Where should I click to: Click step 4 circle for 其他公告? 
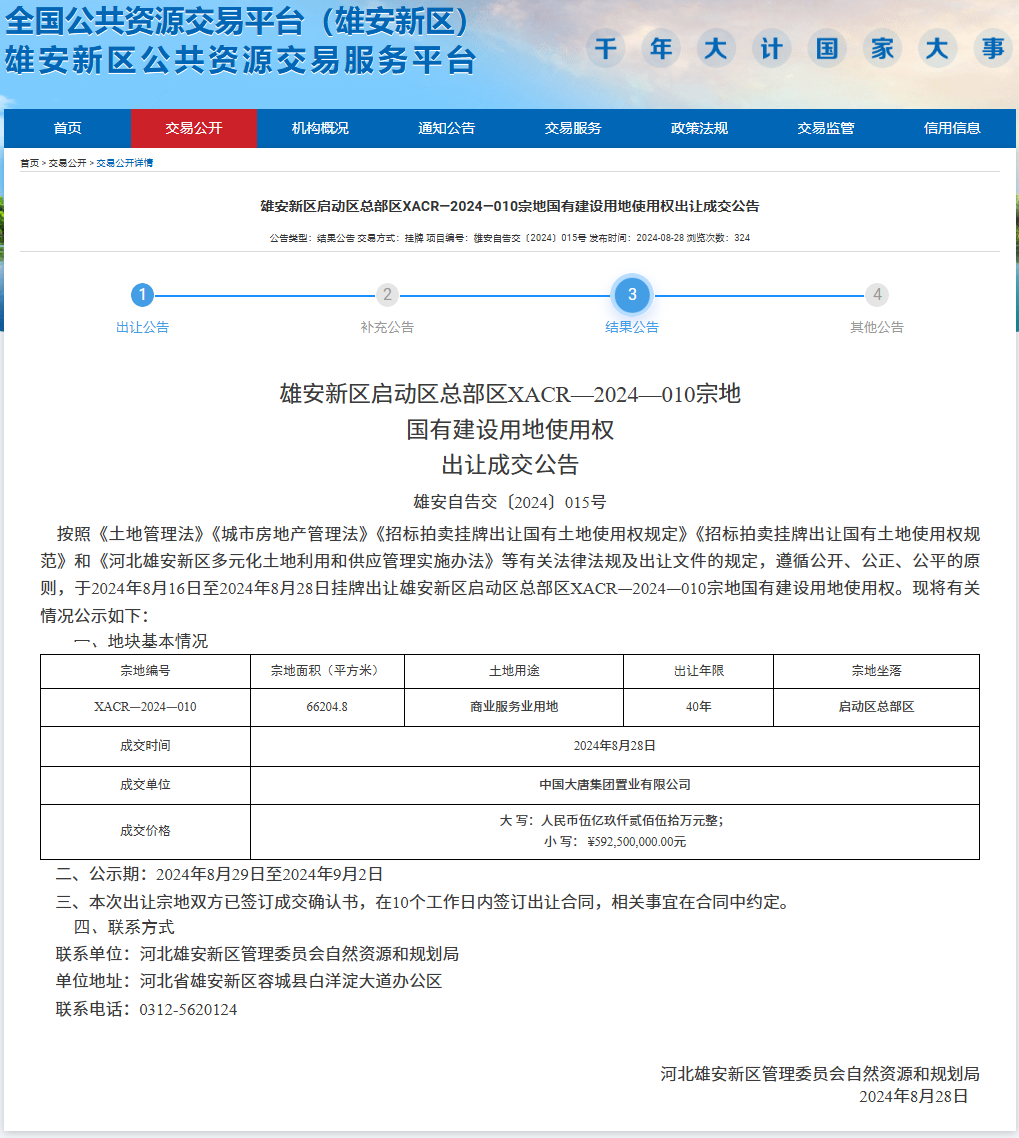(877, 295)
